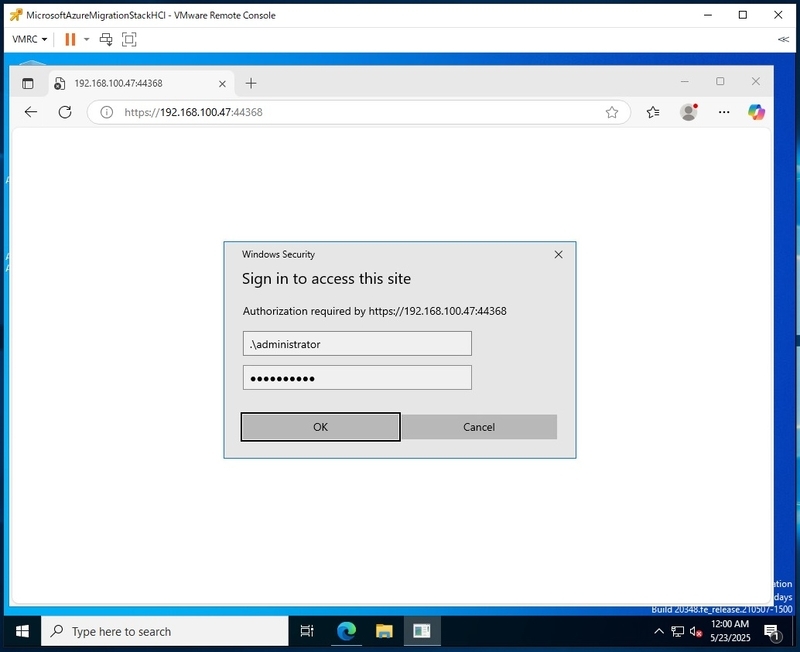The image size is (800, 652).
Task: Open File Explorer from the taskbar
Action: pyautogui.click(x=384, y=632)
